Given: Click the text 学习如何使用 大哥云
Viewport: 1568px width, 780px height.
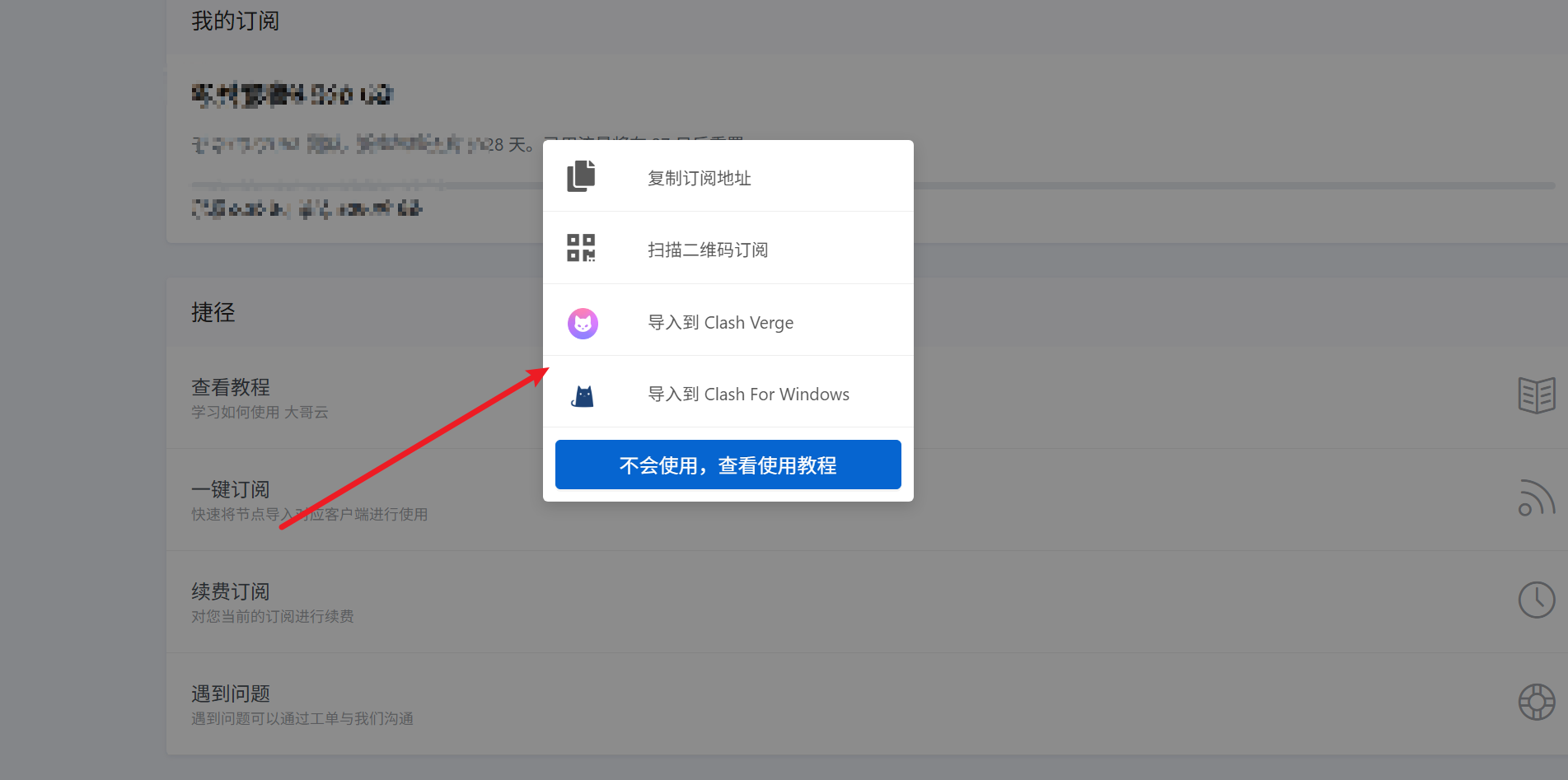Looking at the screenshot, I should [260, 412].
